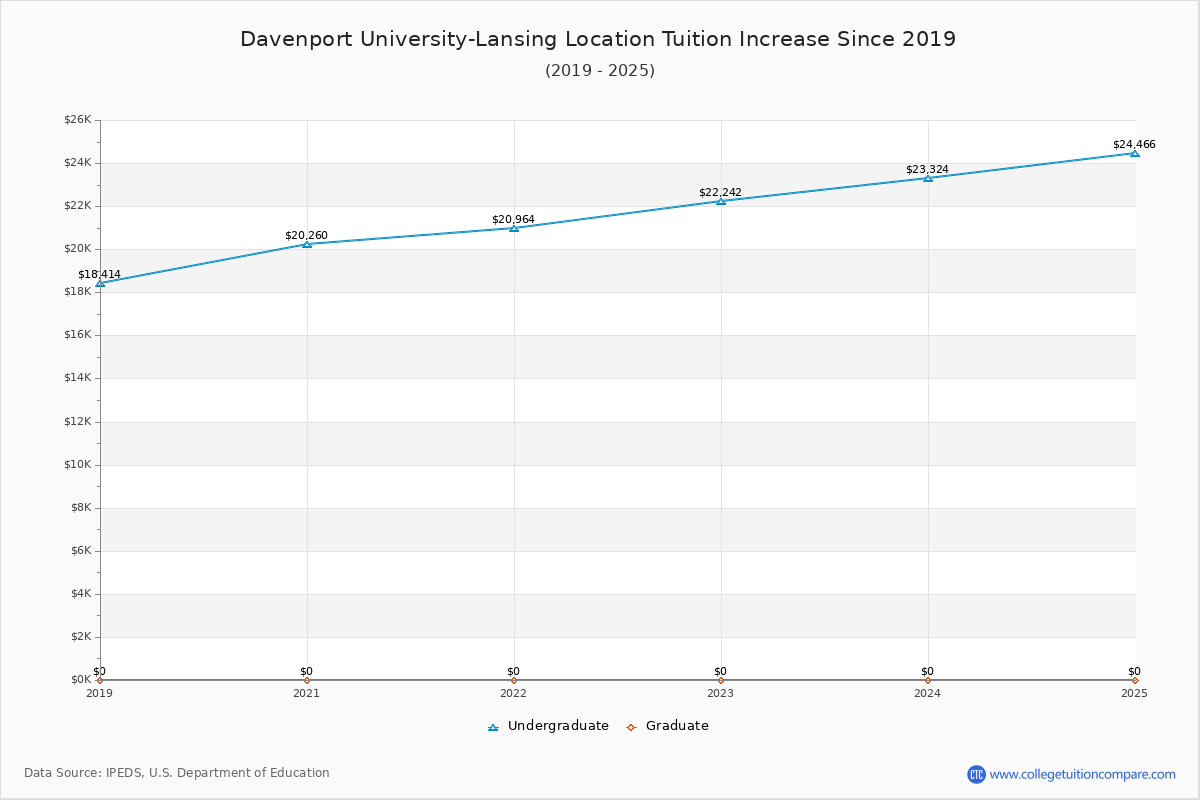Click the $6K y-axis label
The height and width of the screenshot is (800, 1200).
point(81,551)
